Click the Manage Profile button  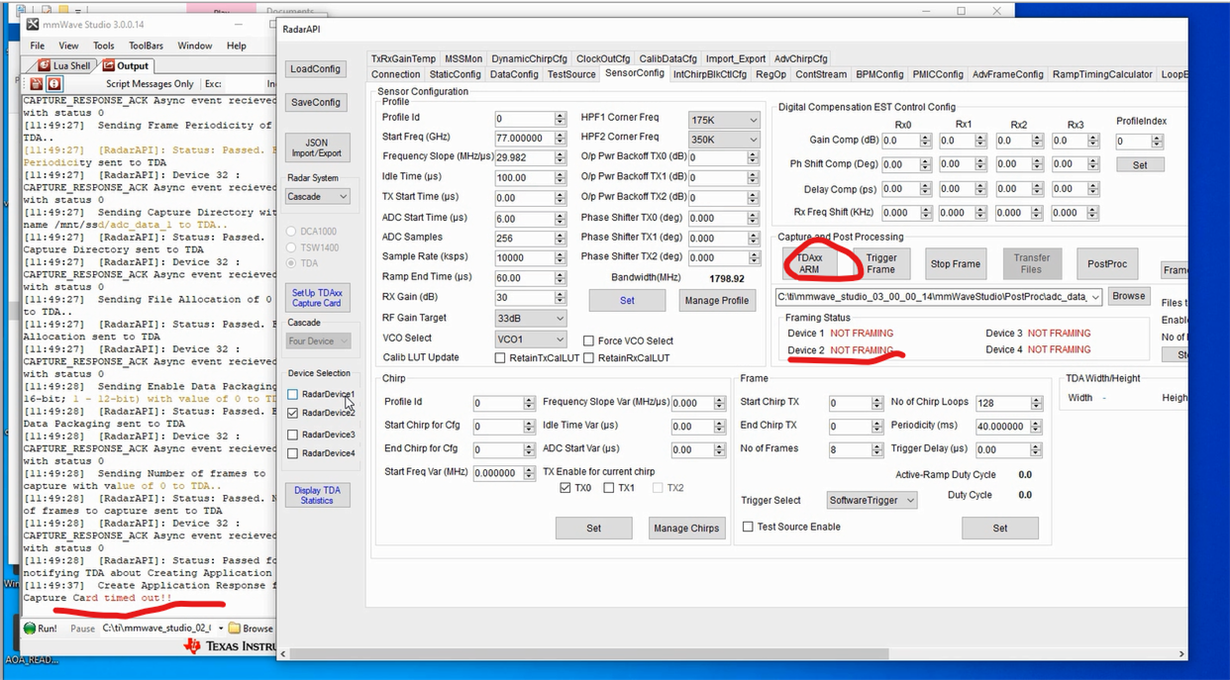(716, 300)
